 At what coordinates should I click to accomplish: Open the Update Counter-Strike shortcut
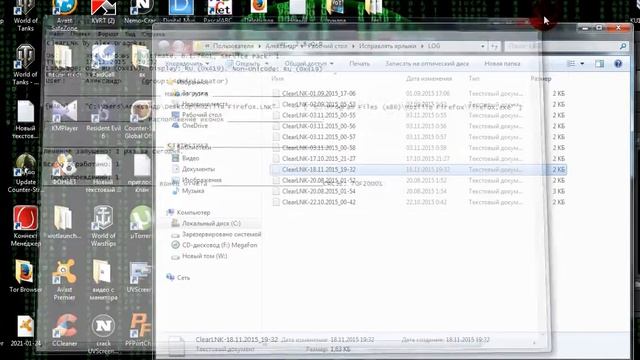pyautogui.click(x=25, y=173)
